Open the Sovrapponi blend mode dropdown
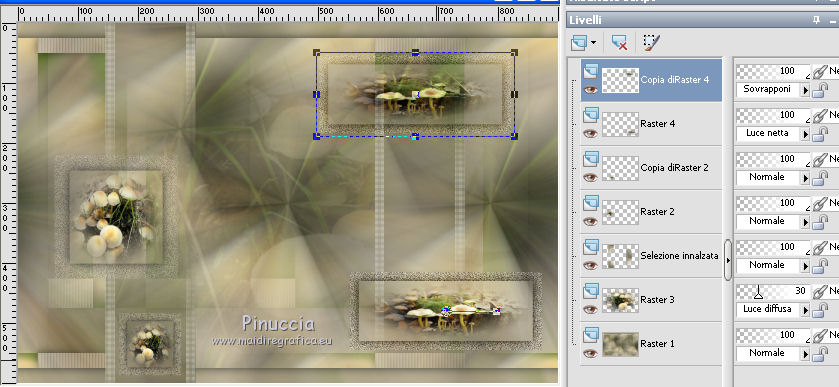The width and height of the screenshot is (839, 387). pos(805,90)
